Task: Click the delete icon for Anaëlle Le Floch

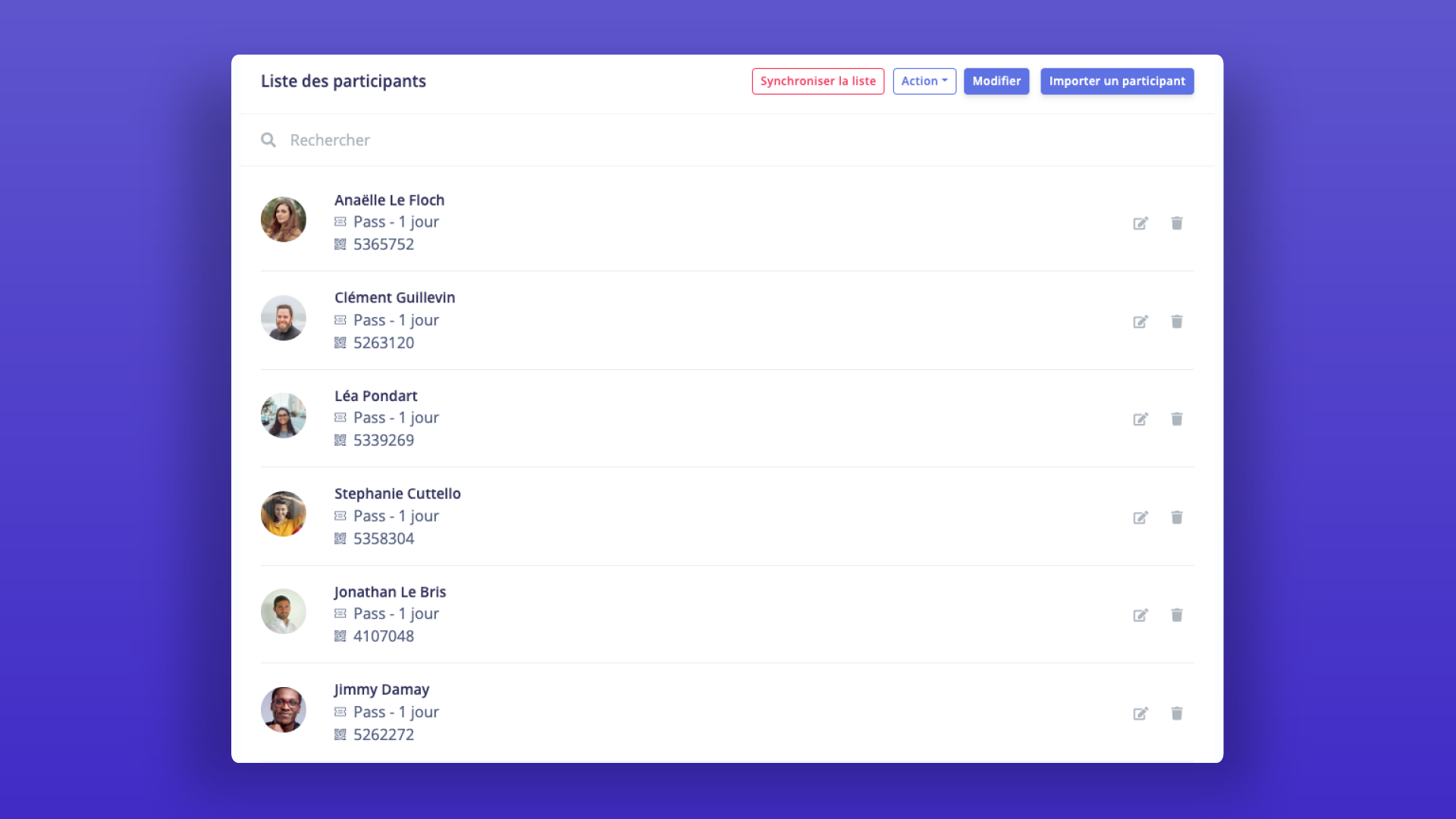Action: (x=1177, y=223)
